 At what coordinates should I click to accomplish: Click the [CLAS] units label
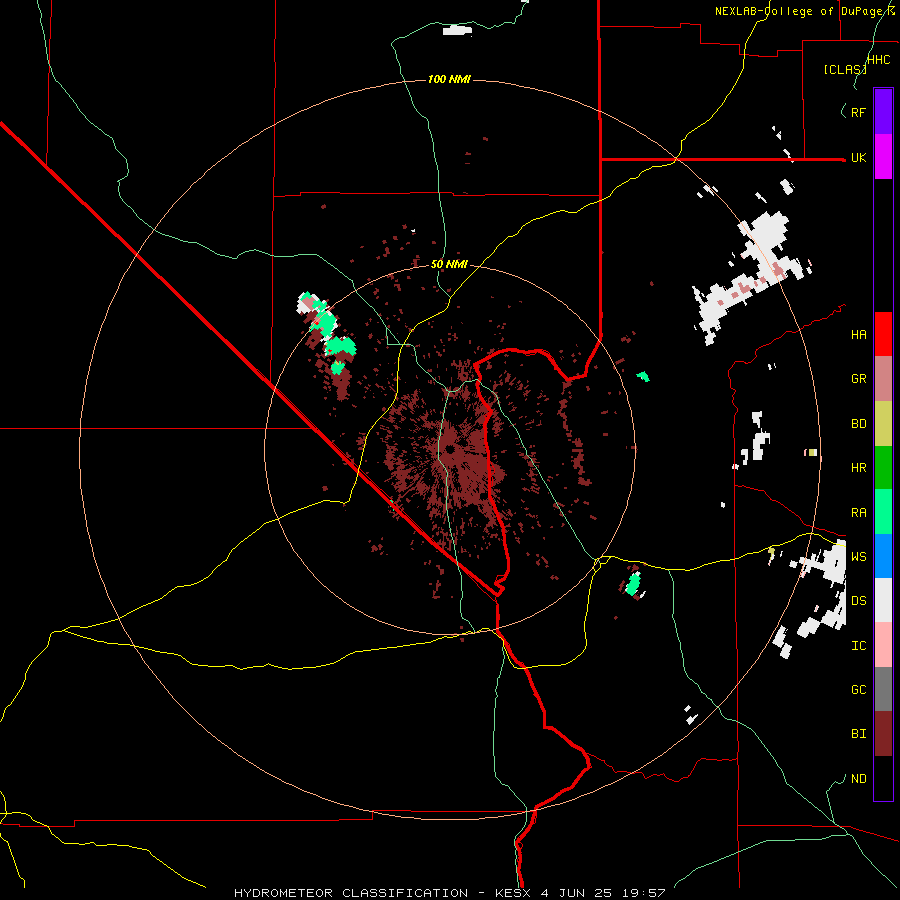click(x=845, y=69)
